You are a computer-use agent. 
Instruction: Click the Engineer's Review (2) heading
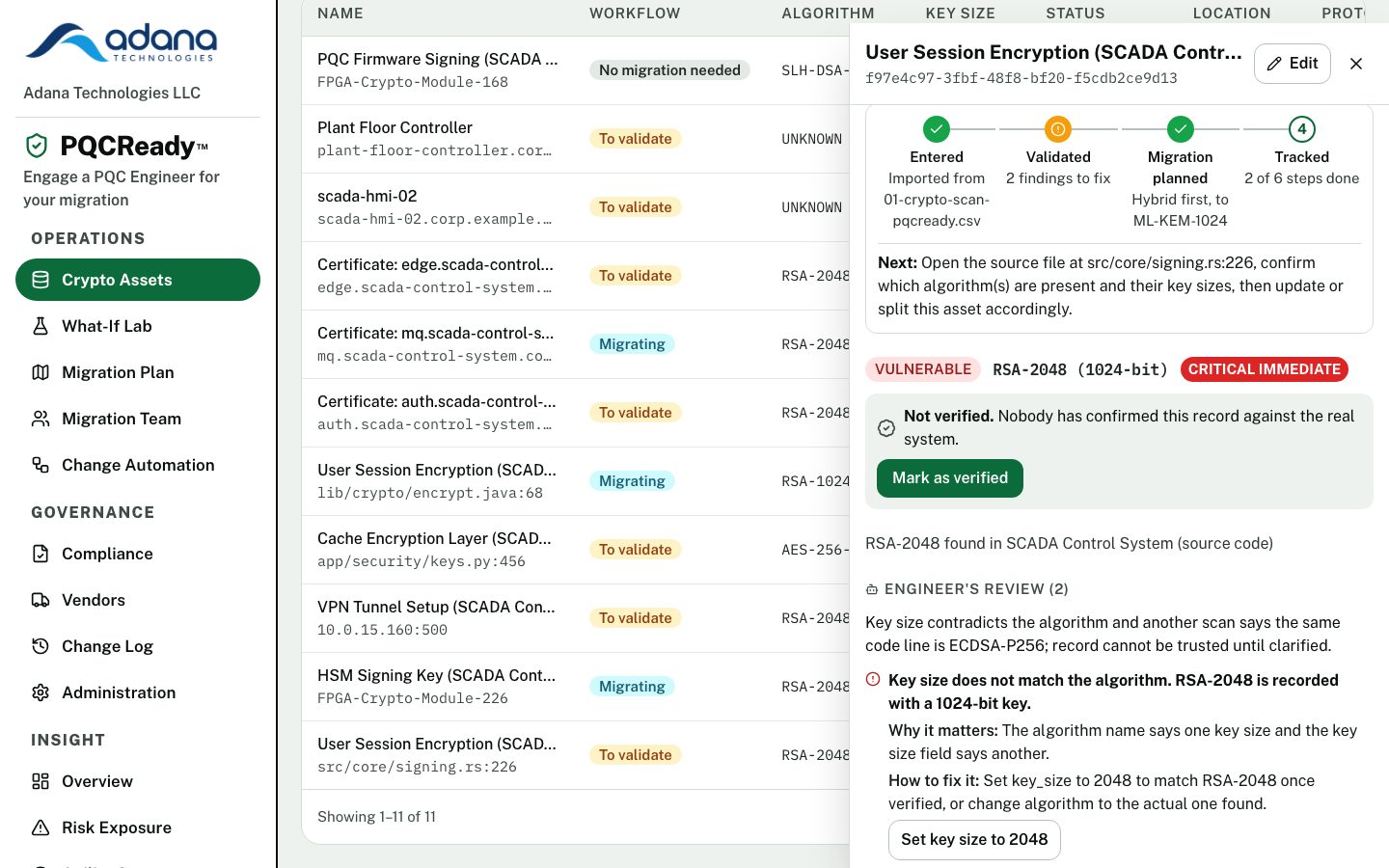point(967,589)
